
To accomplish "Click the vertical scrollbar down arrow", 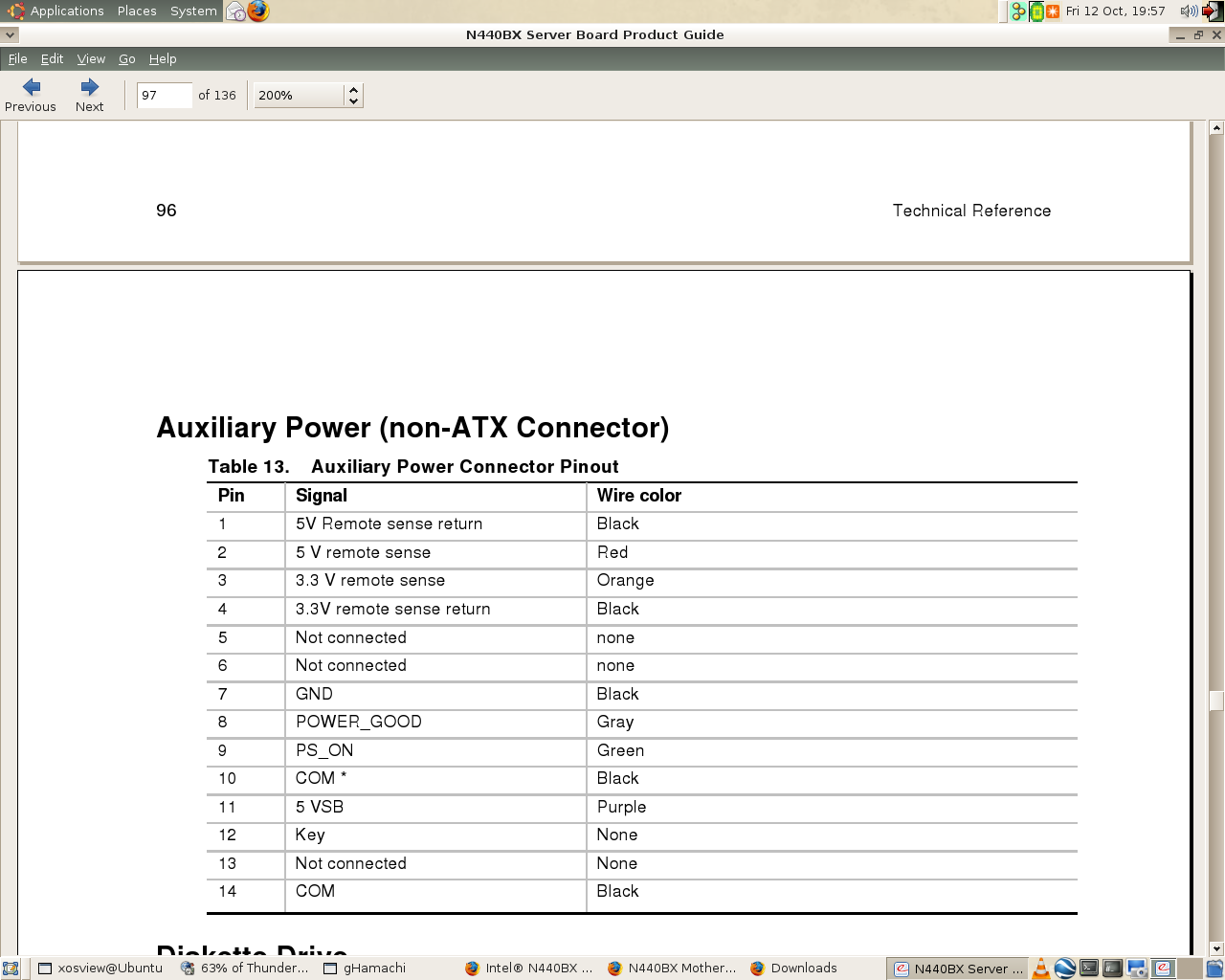I will (x=1216, y=948).
